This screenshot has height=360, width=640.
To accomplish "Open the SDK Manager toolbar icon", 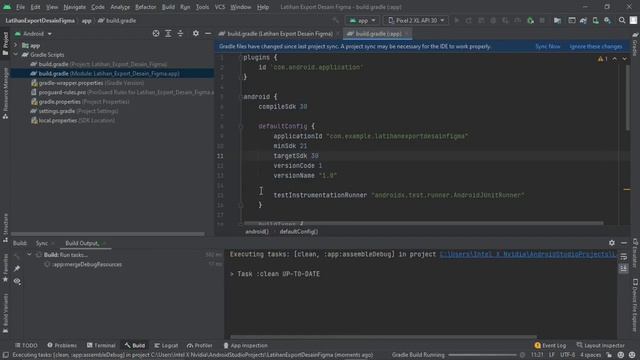I will 607,20.
